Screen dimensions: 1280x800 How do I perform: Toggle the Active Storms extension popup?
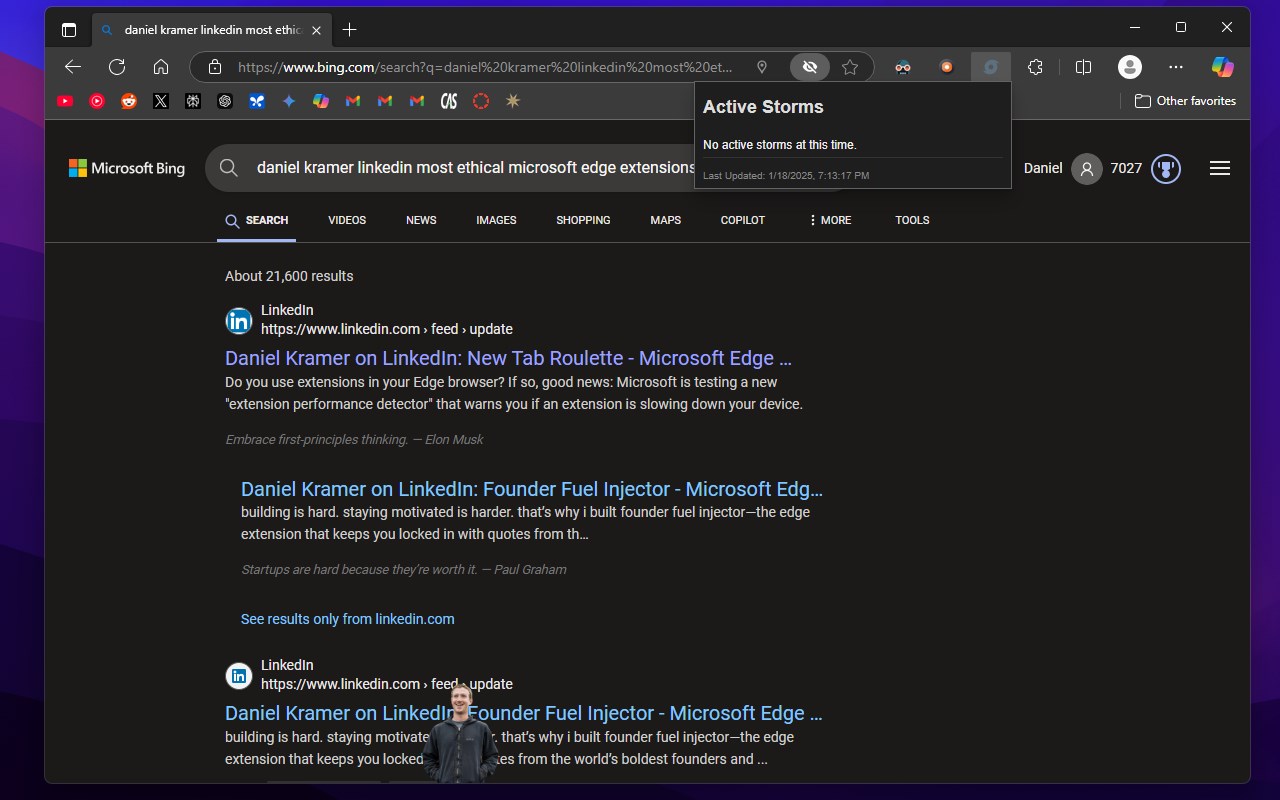click(991, 67)
